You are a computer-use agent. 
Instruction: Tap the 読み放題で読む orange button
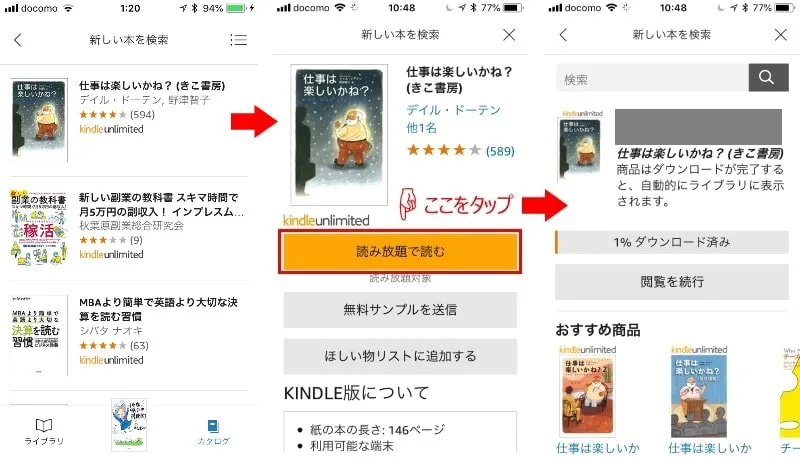[400, 251]
